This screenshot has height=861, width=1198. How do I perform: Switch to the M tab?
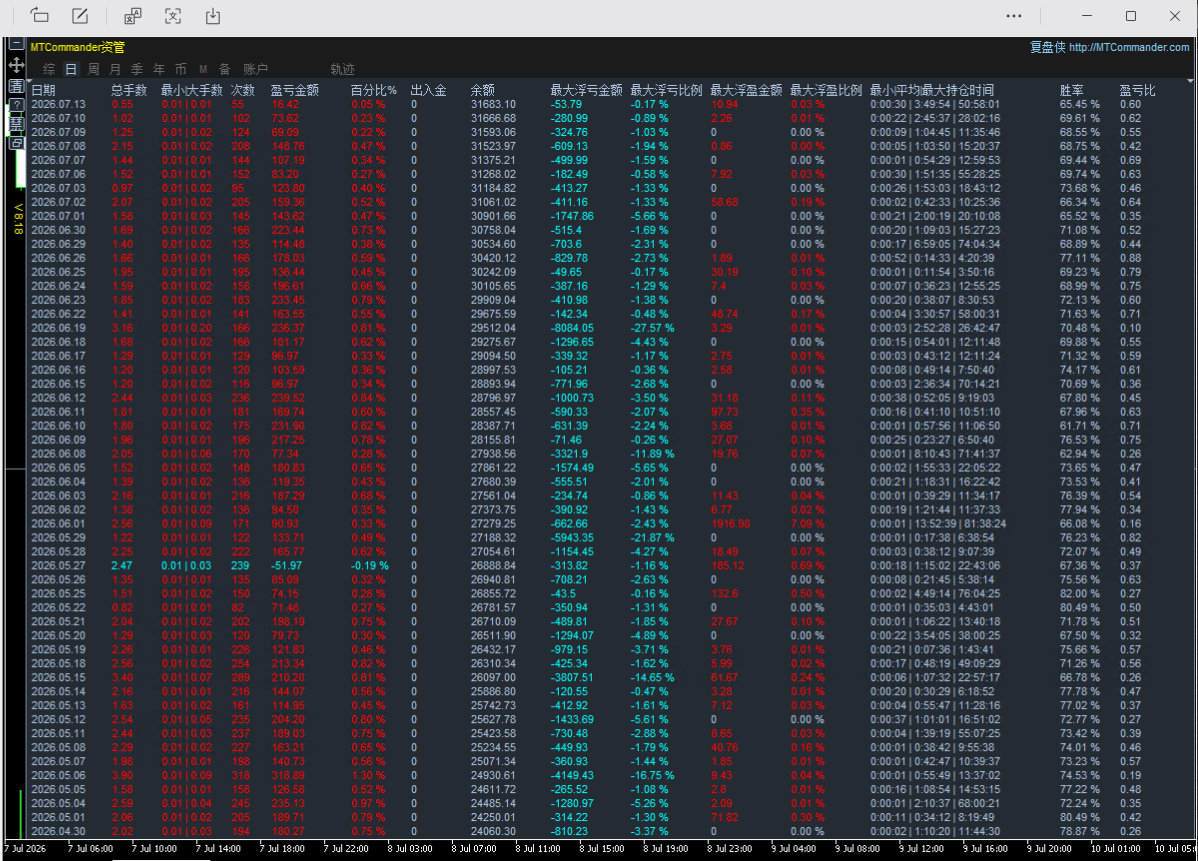click(x=203, y=70)
